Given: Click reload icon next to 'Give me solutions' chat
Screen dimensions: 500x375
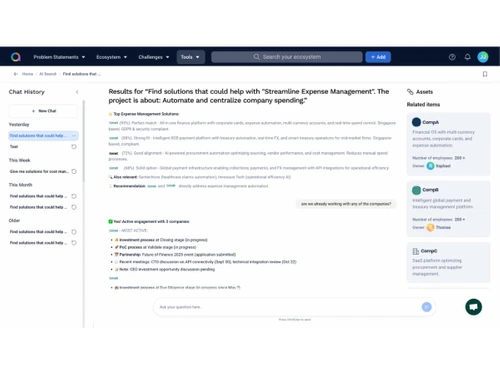Looking at the screenshot, I should click(74, 171).
